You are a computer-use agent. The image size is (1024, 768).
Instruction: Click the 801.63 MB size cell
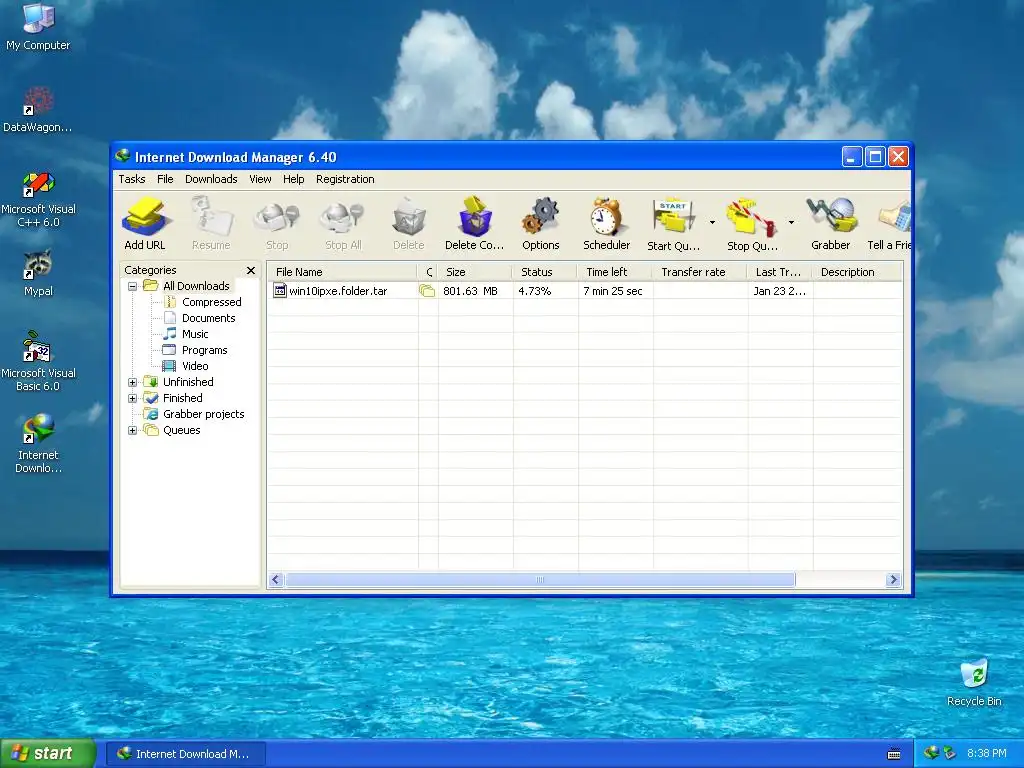tap(470, 291)
